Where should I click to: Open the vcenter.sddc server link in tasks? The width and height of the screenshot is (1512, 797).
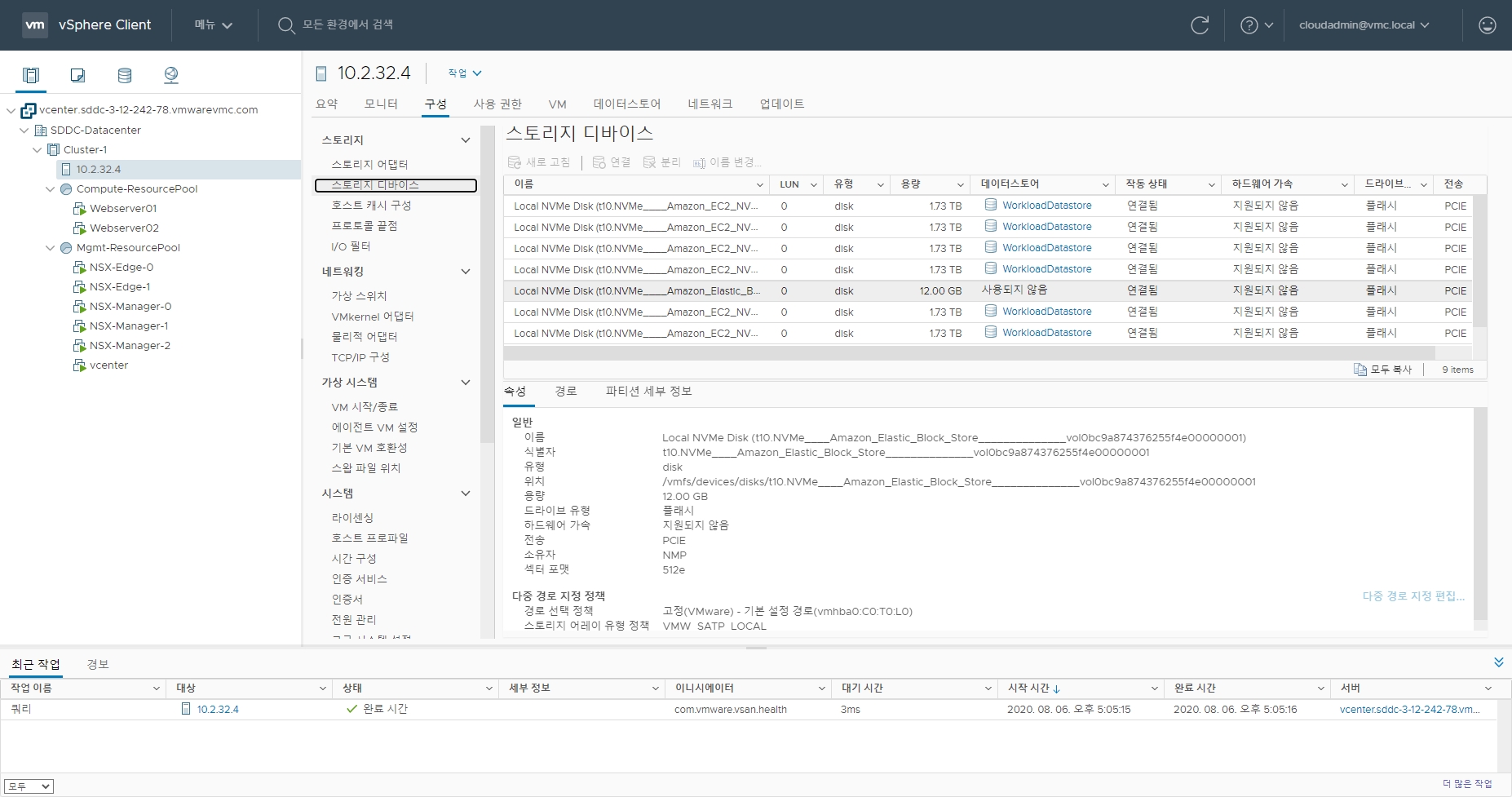click(1409, 710)
